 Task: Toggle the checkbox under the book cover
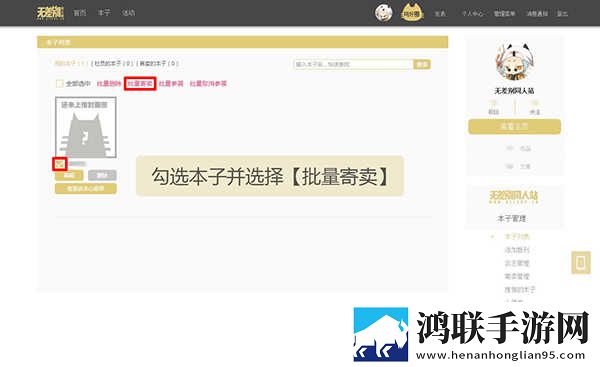click(60, 164)
